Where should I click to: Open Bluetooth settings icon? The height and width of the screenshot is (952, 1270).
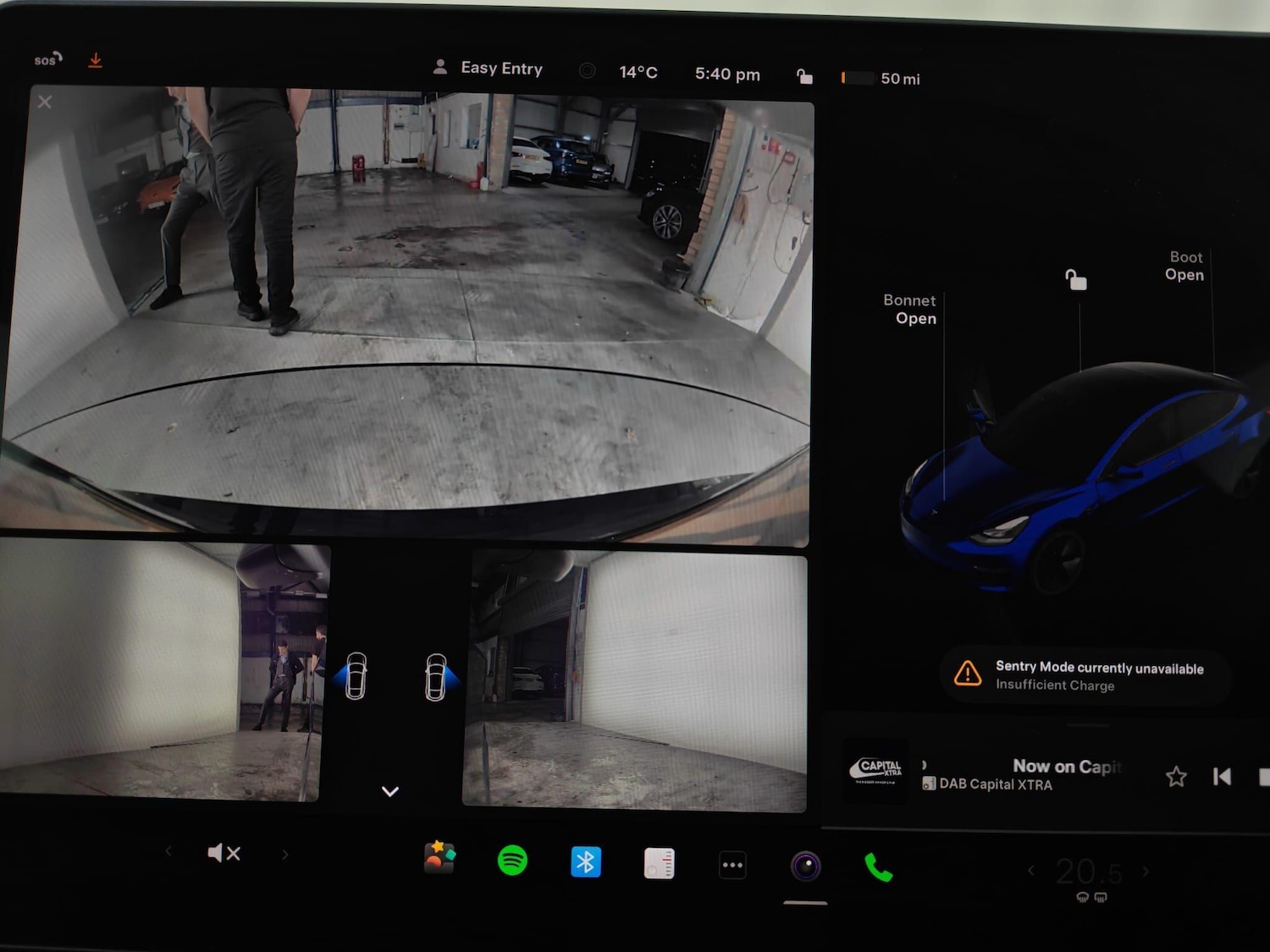tap(586, 862)
